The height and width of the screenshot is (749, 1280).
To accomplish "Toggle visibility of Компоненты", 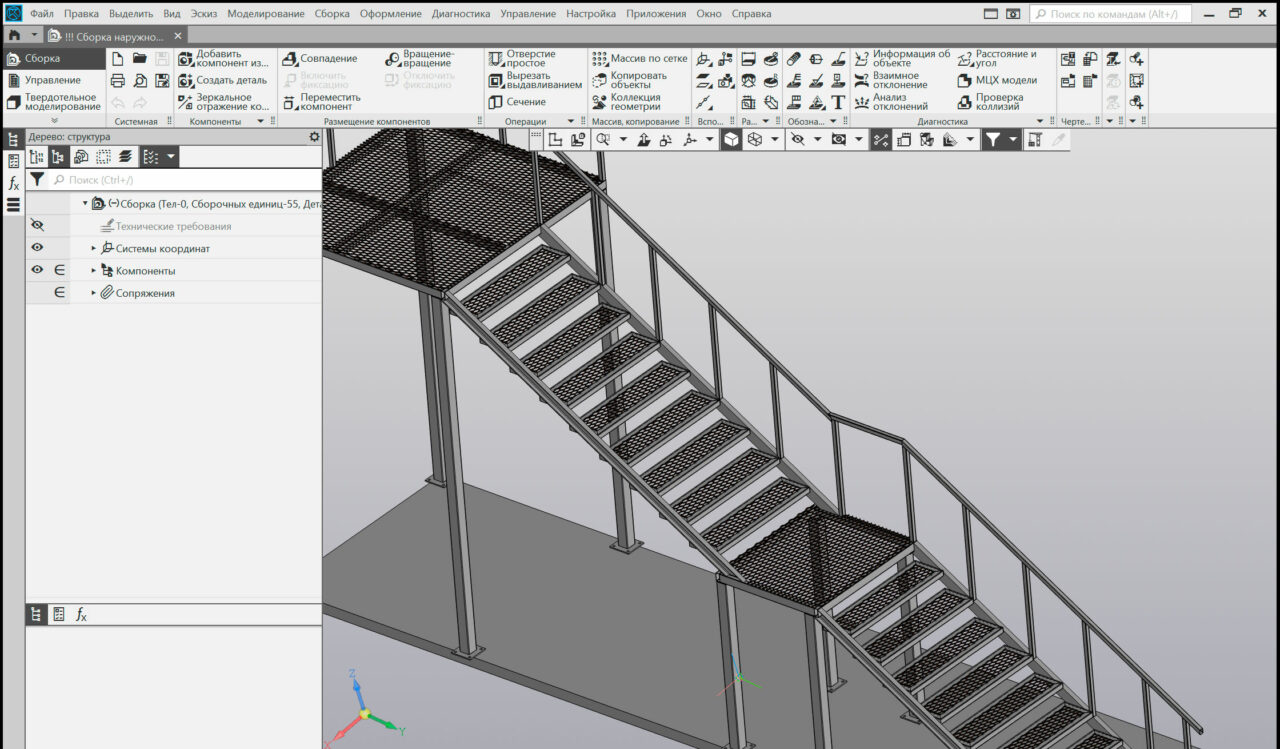I will 37,270.
